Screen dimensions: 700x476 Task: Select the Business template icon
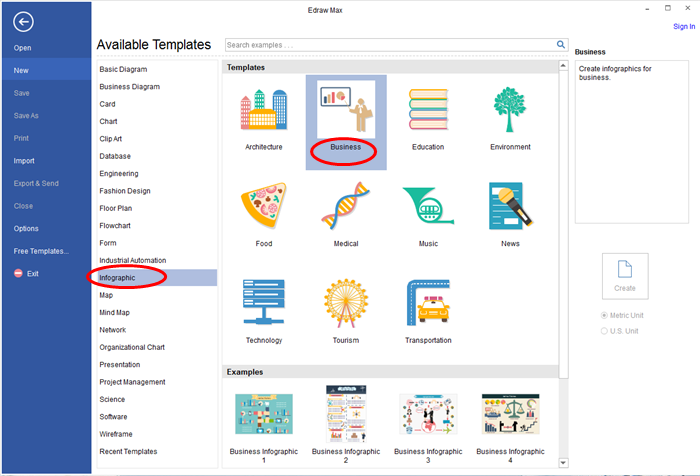(346, 109)
